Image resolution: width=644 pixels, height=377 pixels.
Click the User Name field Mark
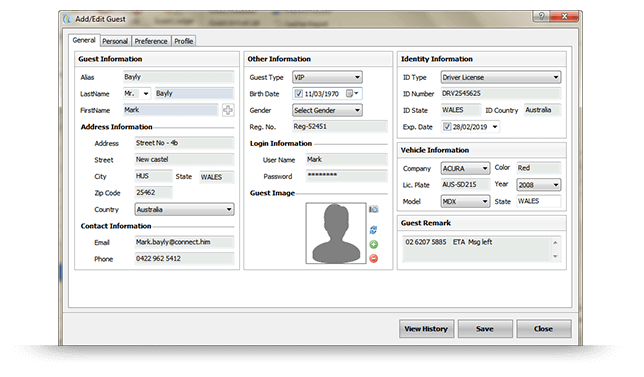(x=347, y=159)
